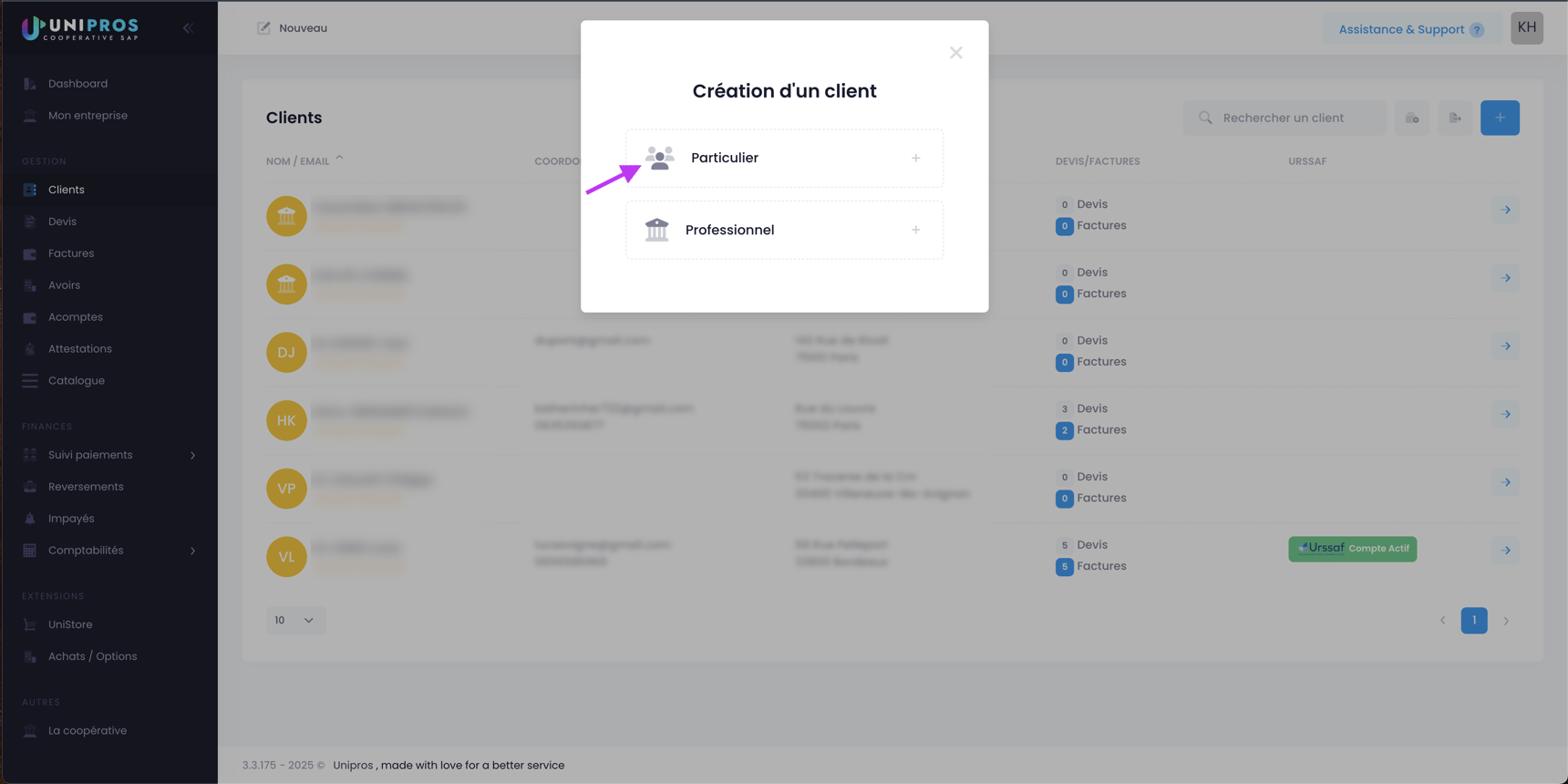Collapse the sidebar with double chevron
This screenshot has height=784, width=1568.
coord(188,28)
